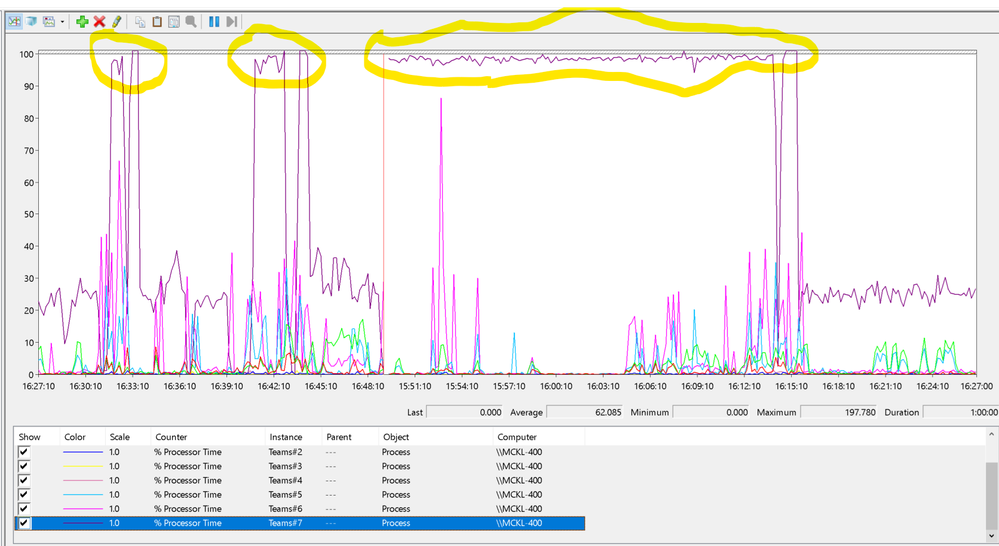Click the Teams#5 light blue color line
The width and height of the screenshot is (999, 546).
click(83, 494)
